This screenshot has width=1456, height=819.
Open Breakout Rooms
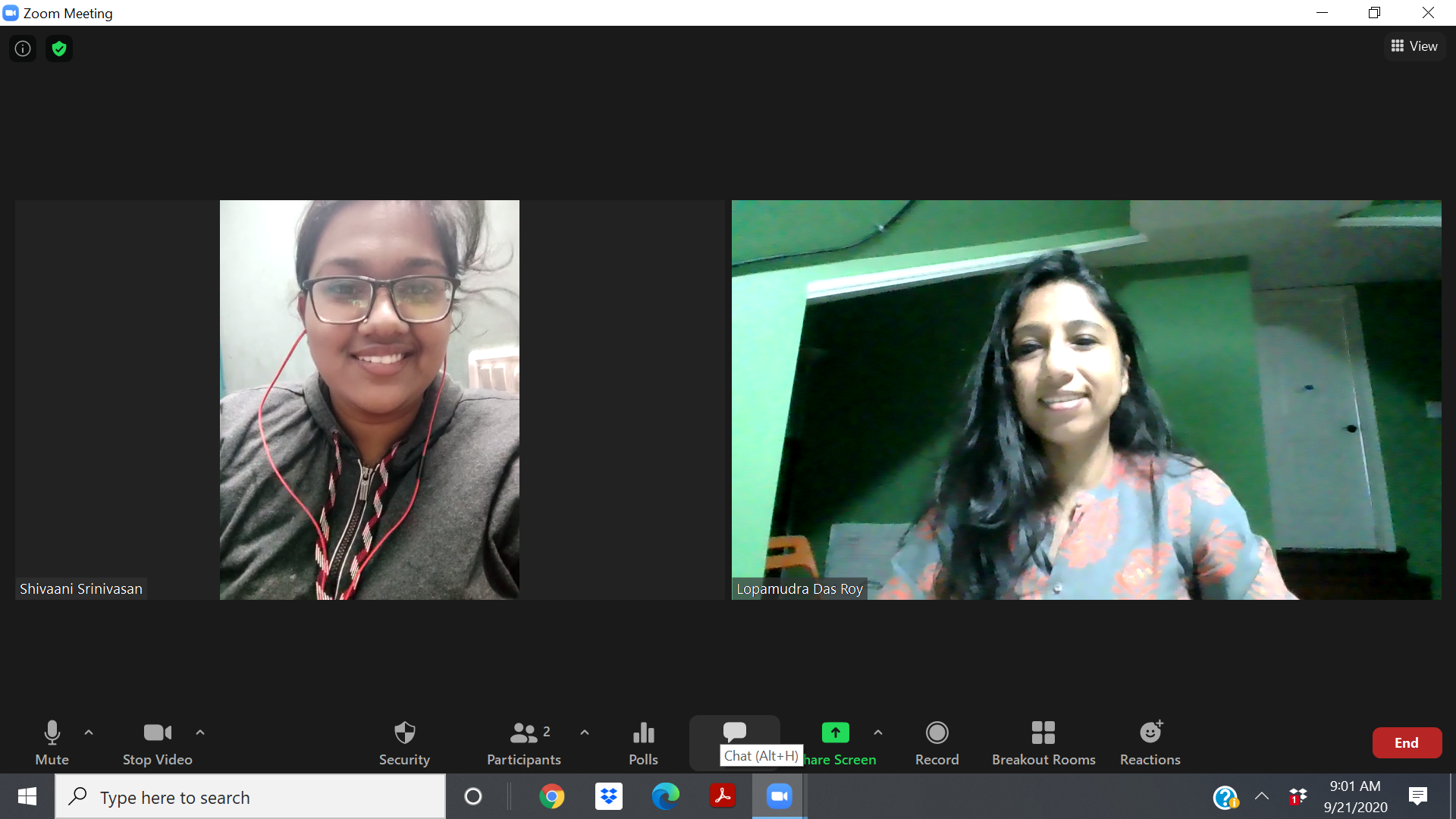[1043, 732]
